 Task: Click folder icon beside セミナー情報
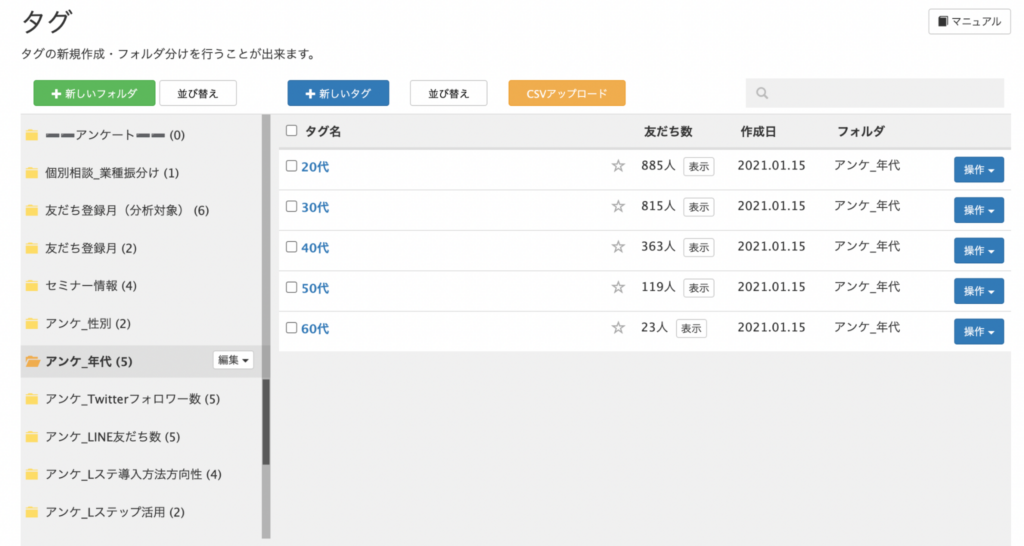click(x=32, y=286)
